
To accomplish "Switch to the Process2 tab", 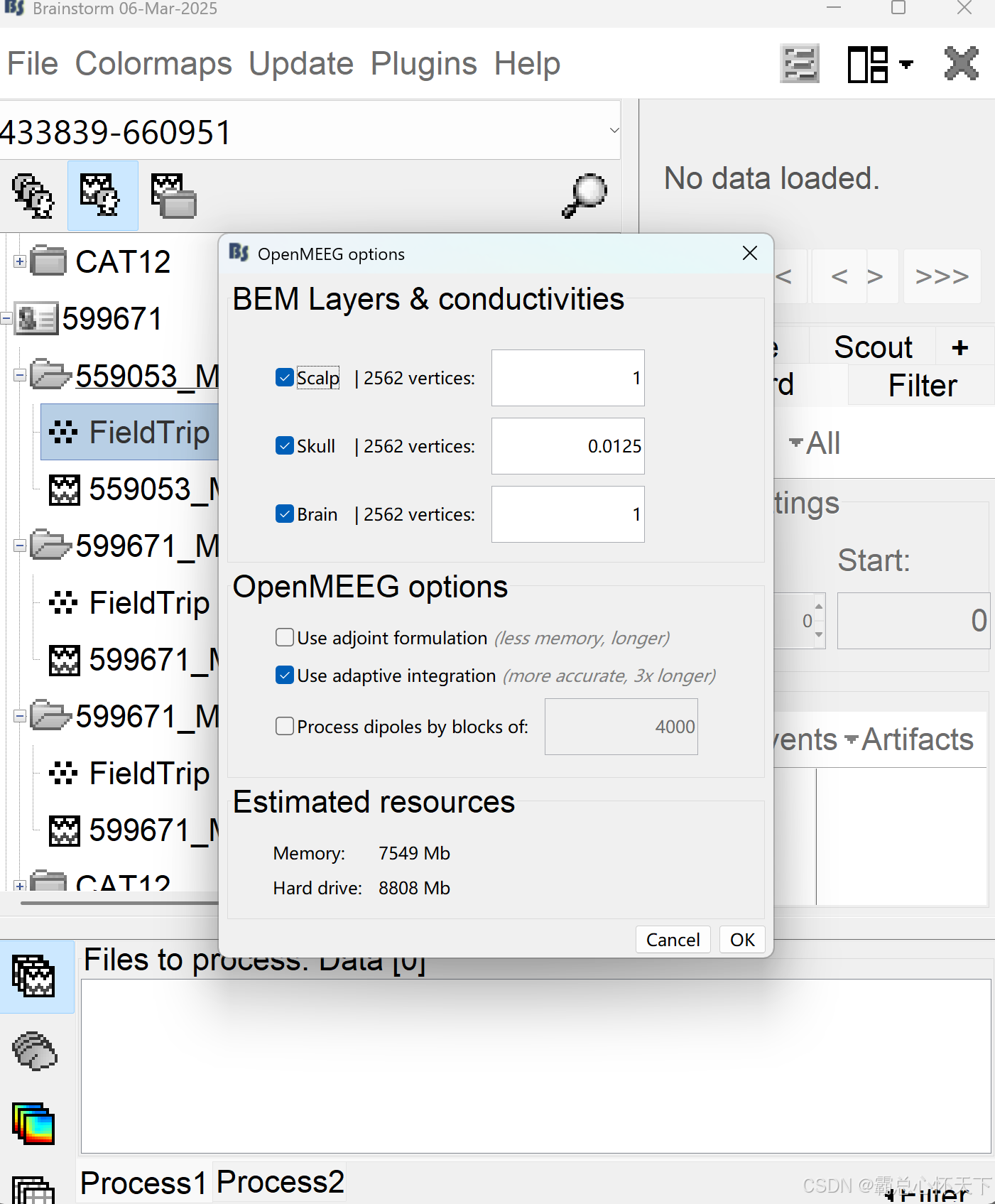I will 280,1182.
